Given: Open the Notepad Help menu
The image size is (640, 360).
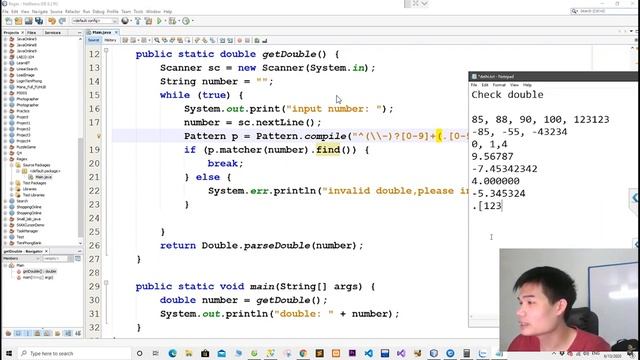Looking at the screenshot, I should tap(527, 85).
